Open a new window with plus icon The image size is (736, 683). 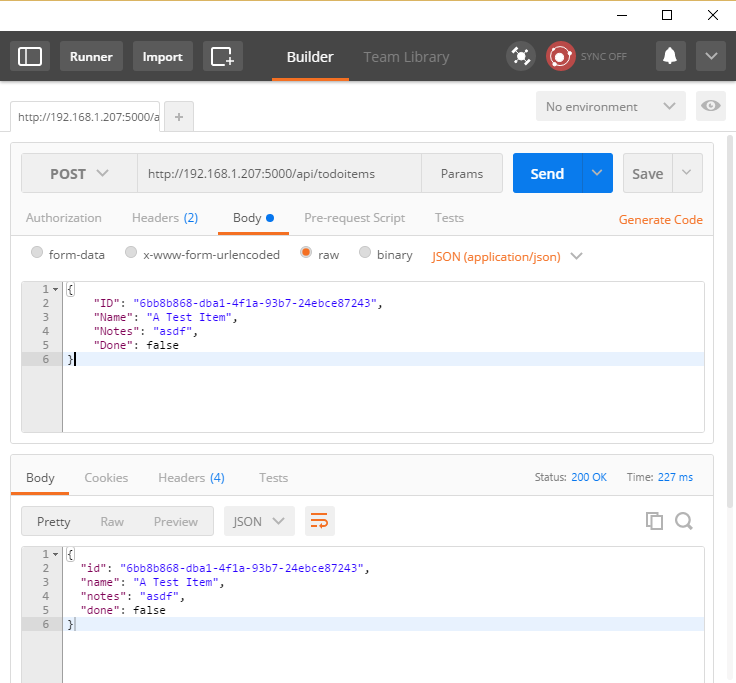222,56
